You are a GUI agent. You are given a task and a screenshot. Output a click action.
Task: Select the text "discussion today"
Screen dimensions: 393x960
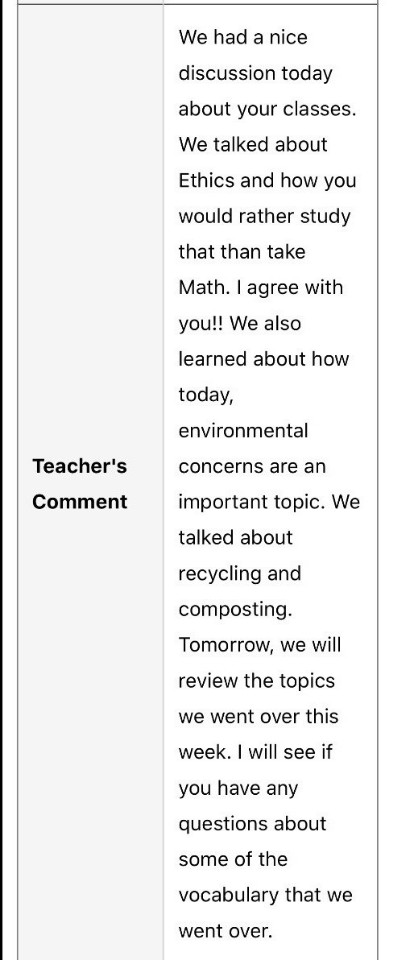(x=255, y=73)
